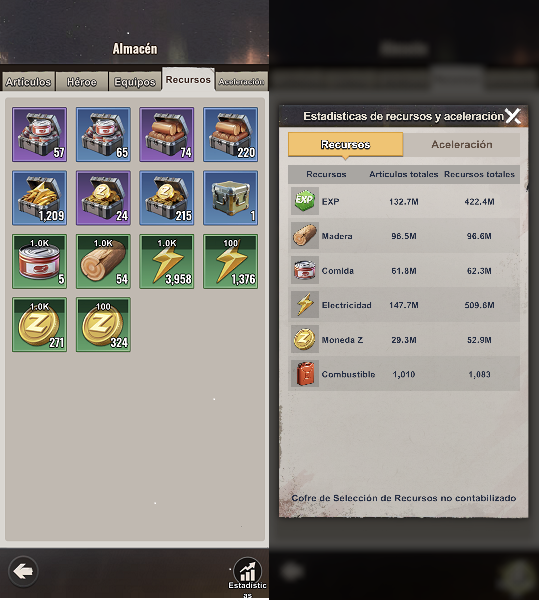Open the Aceleración warehouse tab

click(242, 81)
